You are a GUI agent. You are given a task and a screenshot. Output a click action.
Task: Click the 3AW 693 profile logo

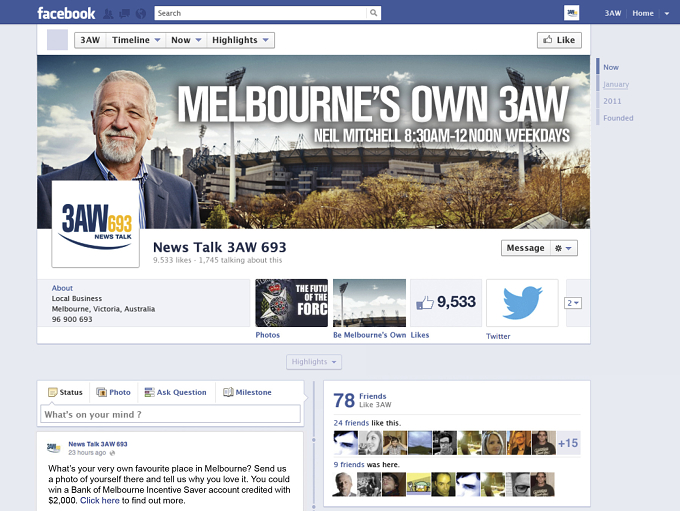tap(95, 224)
